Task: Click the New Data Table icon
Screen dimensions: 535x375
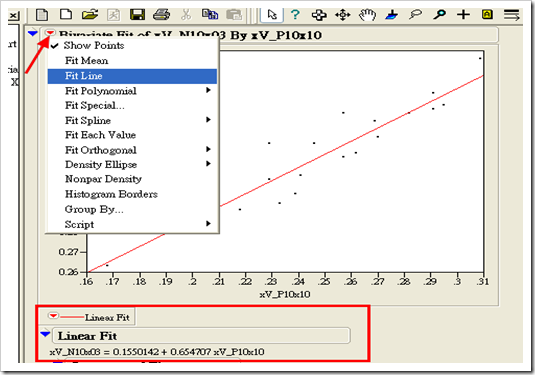Action: coord(42,15)
